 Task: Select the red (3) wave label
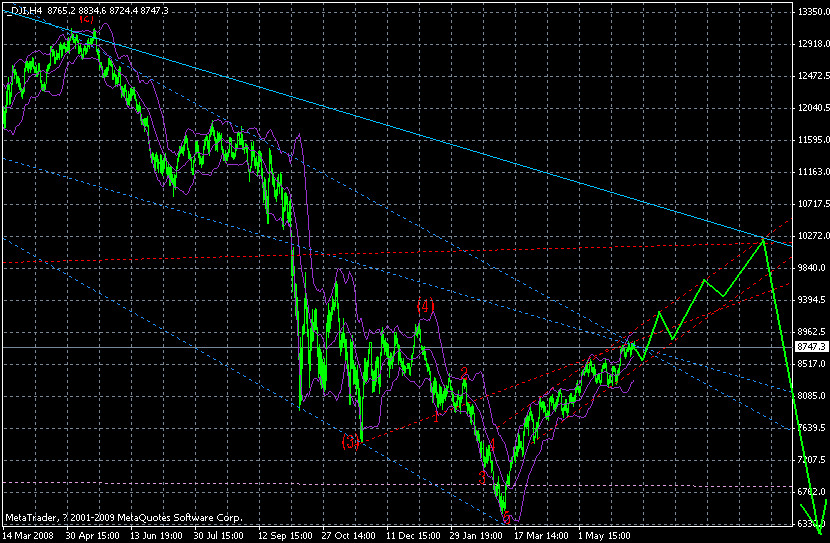(x=350, y=441)
